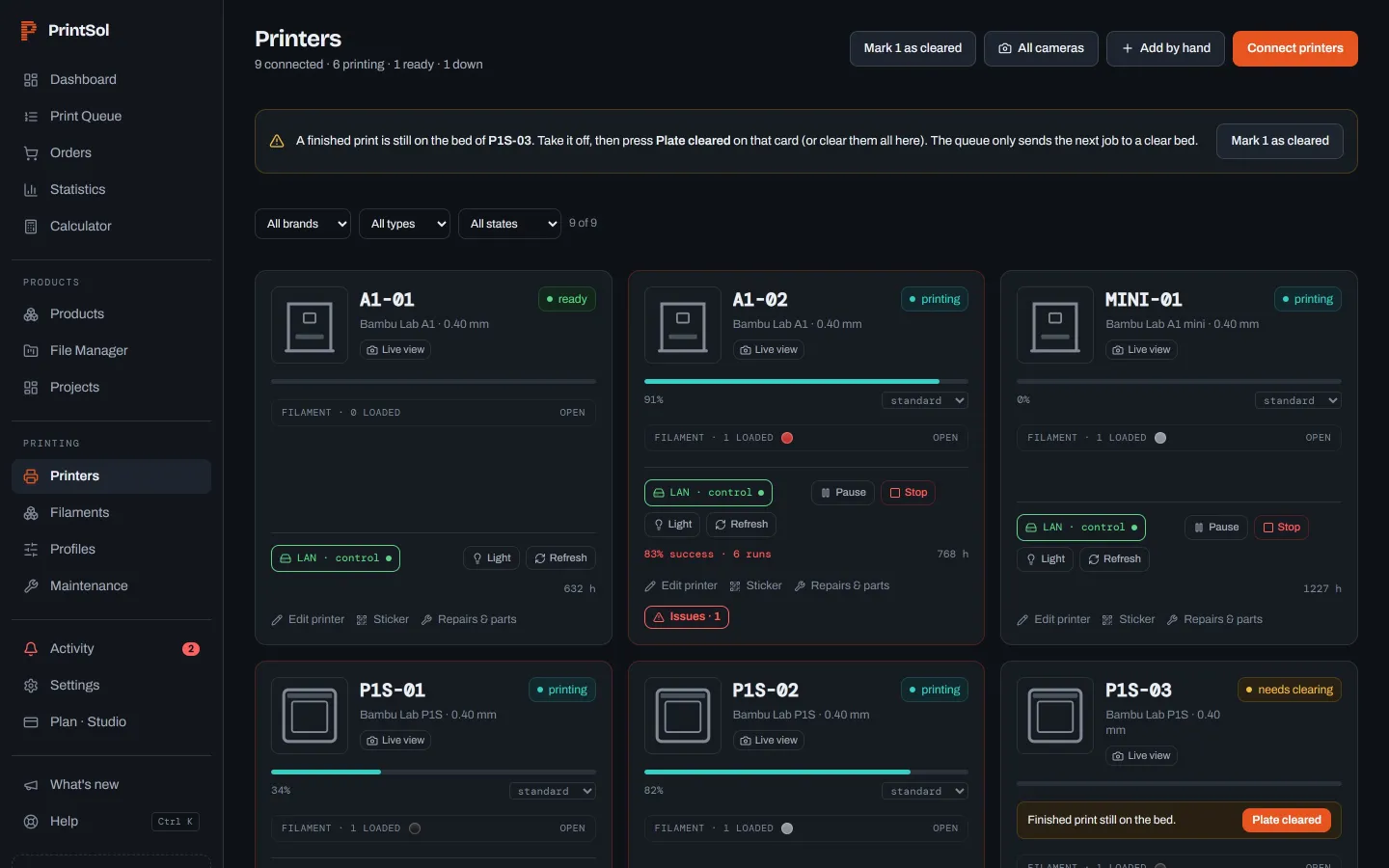1389x868 pixels.
Task: Open the All brands dropdown
Action: pyautogui.click(x=303, y=224)
